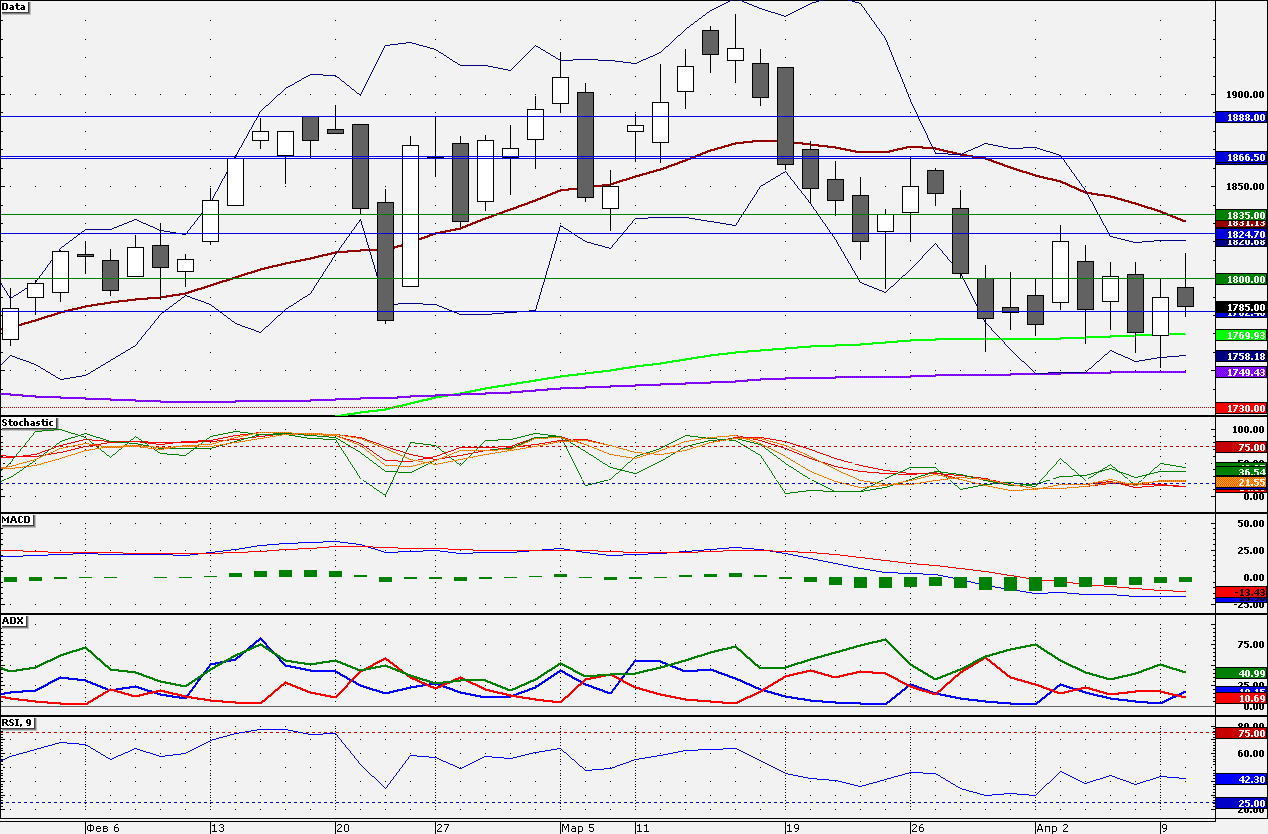Screen dimensions: 1268x834
Task: Select the Data panel label
Action: (x=15, y=6)
